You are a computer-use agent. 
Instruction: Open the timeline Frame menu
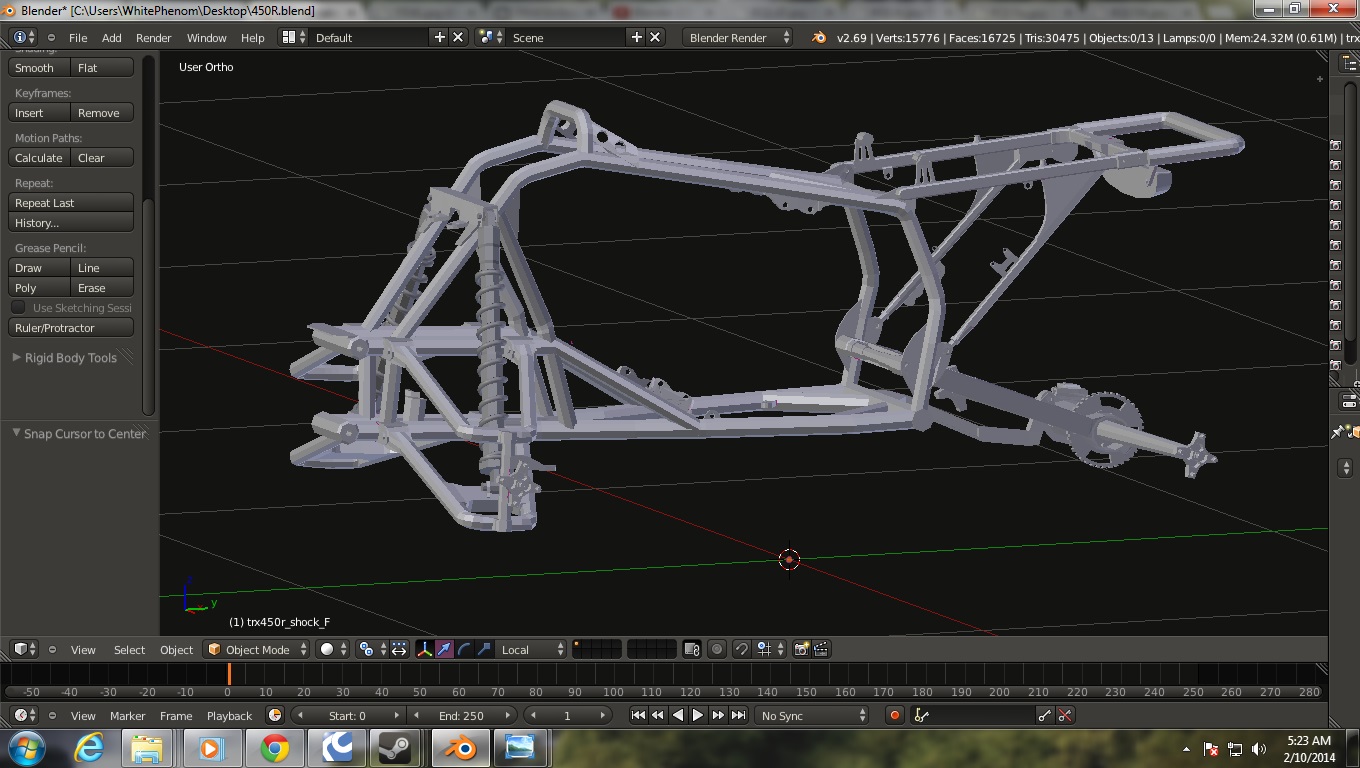176,716
